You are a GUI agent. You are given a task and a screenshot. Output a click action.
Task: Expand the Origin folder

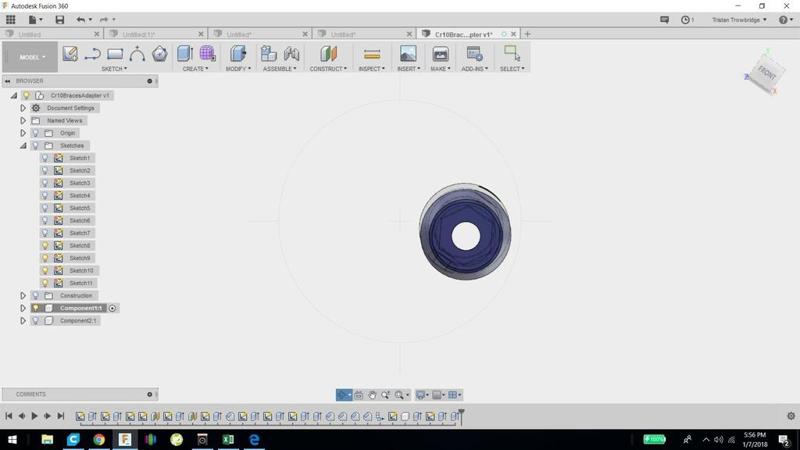coord(23,133)
